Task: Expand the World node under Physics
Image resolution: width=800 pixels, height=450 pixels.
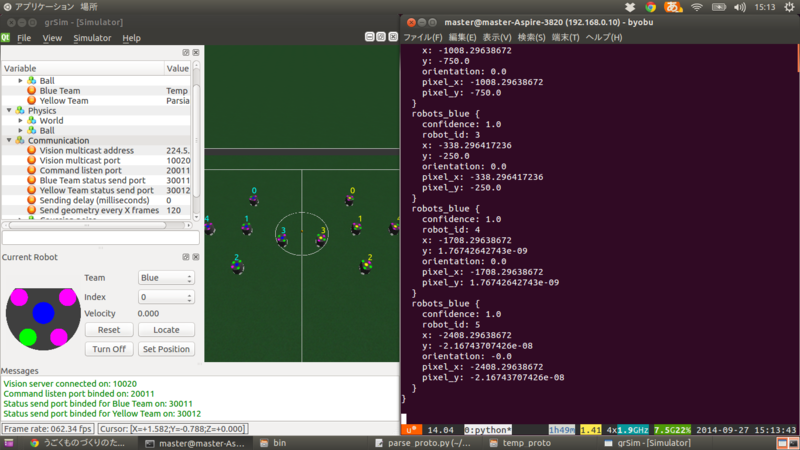Action: click(20, 121)
